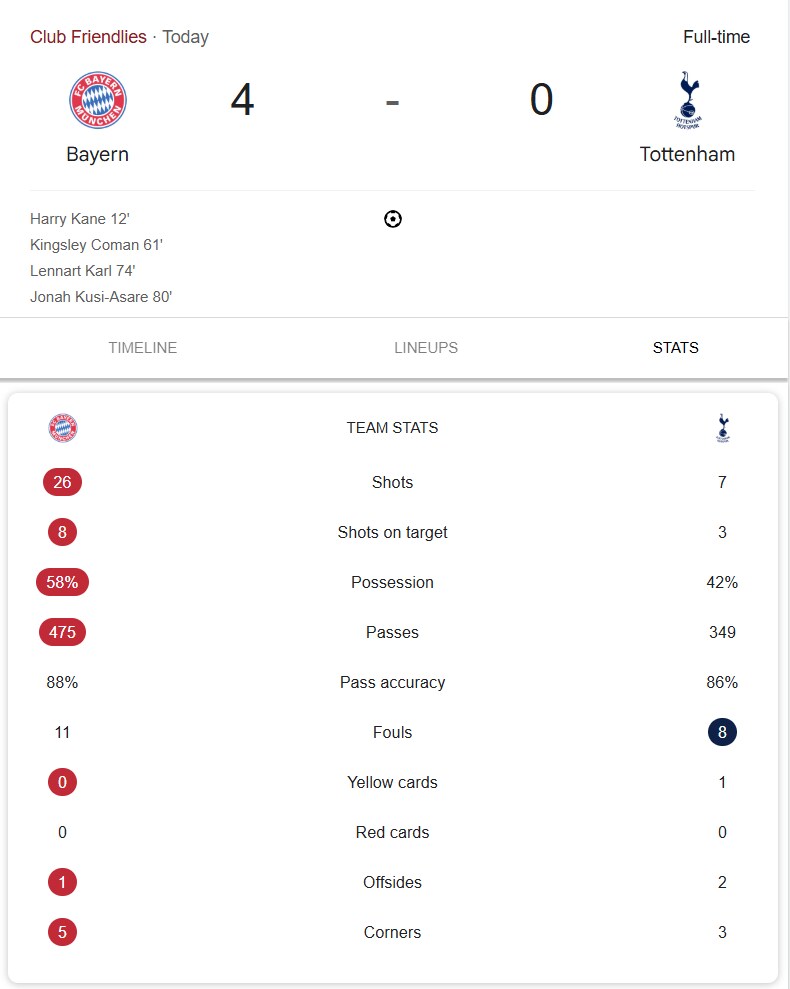Click the Tottenham Hotspur crest logo

click(x=687, y=100)
